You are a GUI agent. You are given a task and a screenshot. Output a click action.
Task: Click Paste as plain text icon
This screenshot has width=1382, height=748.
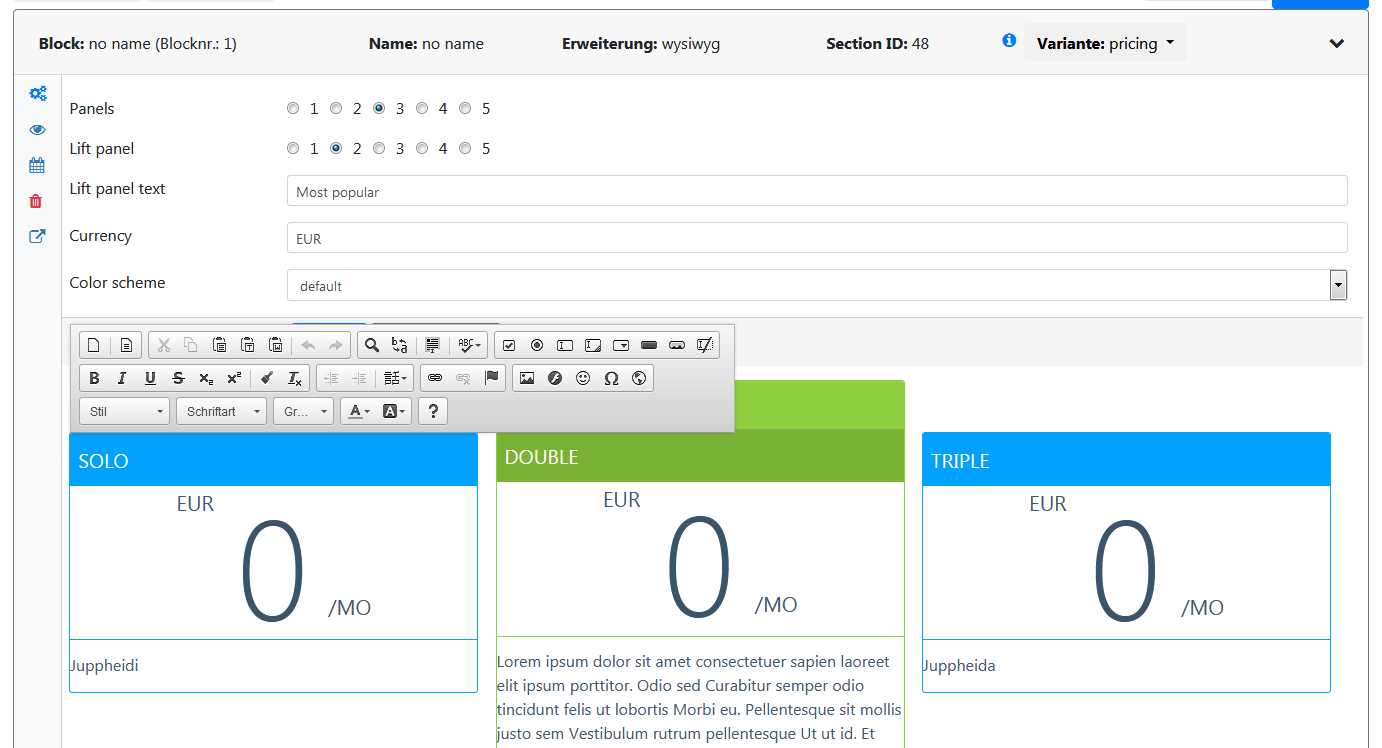point(248,345)
